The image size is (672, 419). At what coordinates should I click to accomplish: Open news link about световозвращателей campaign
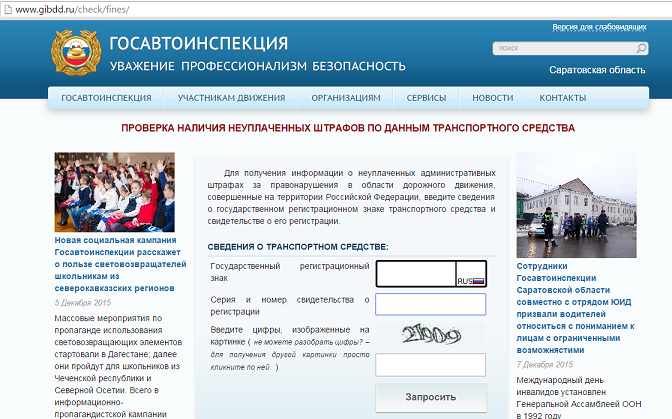click(120, 264)
